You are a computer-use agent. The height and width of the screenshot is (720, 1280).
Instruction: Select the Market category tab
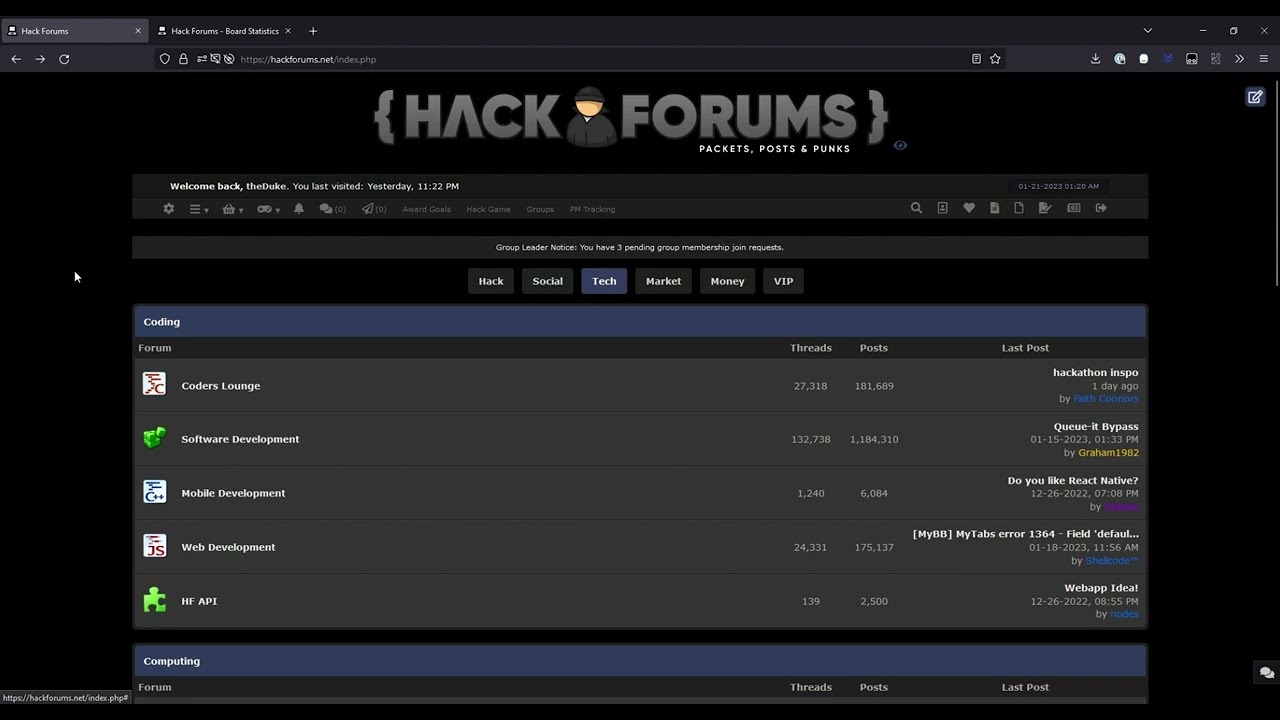[x=663, y=281]
